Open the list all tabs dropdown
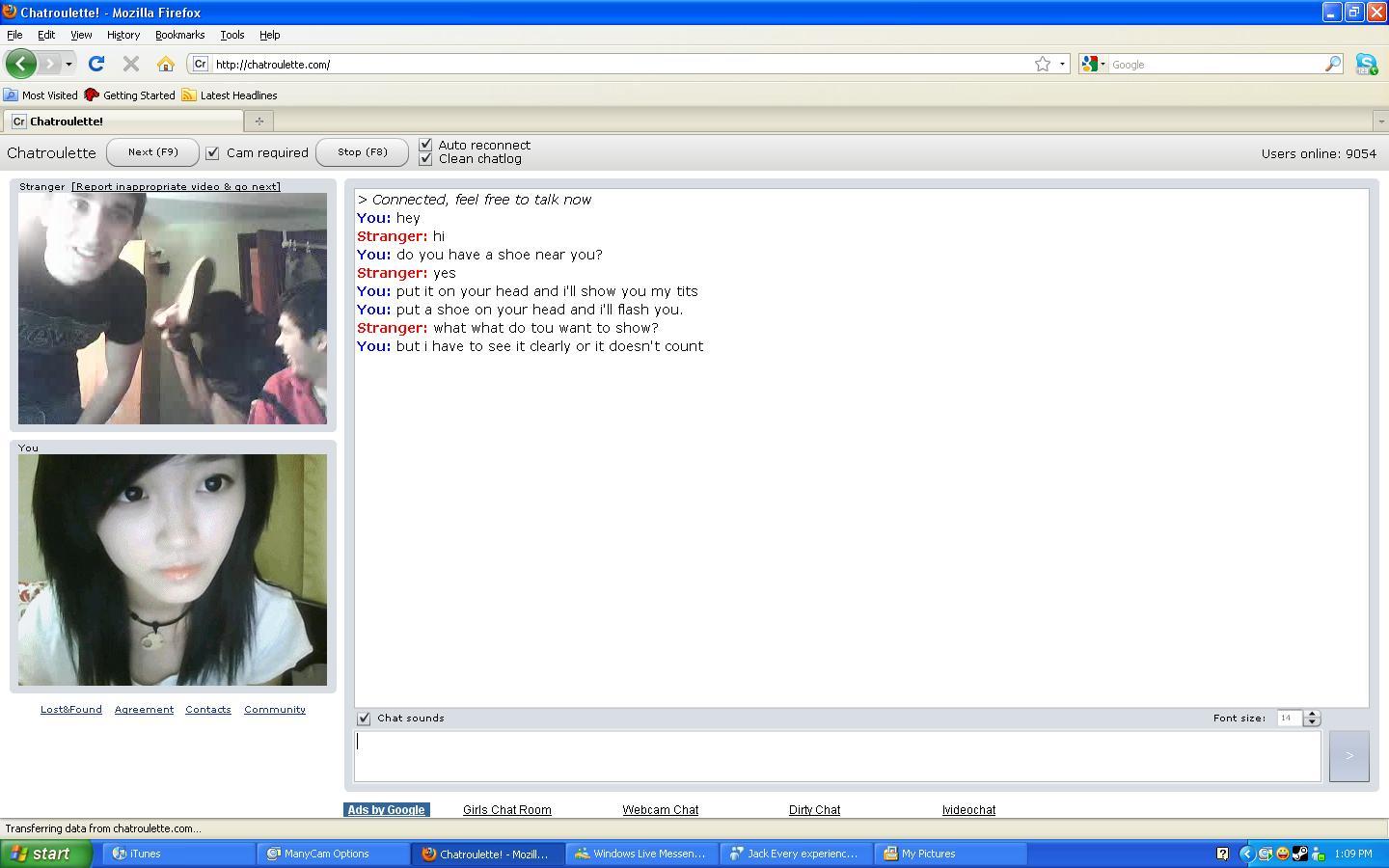The image size is (1389, 868). click(1380, 122)
